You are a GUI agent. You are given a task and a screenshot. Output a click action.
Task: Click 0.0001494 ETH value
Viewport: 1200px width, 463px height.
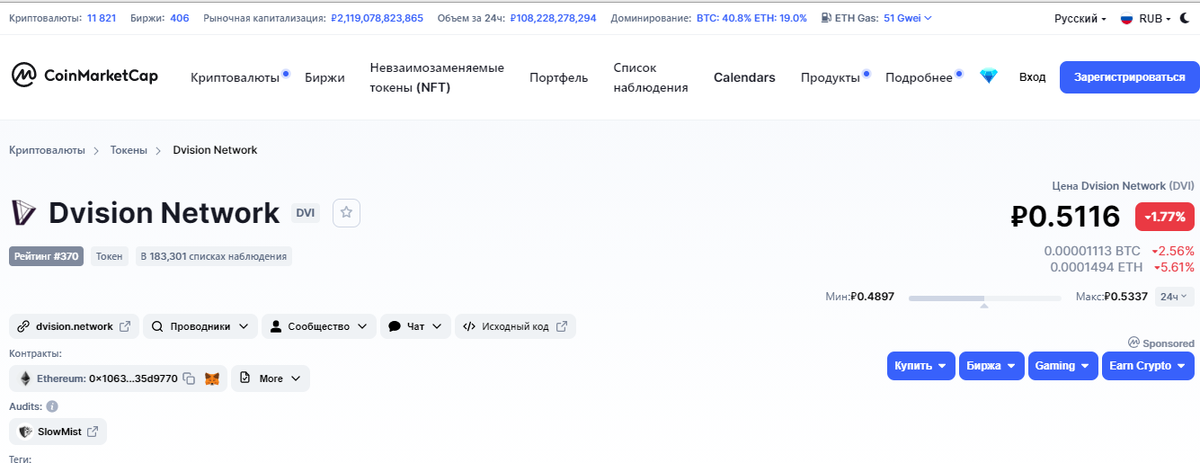[x=1096, y=267]
